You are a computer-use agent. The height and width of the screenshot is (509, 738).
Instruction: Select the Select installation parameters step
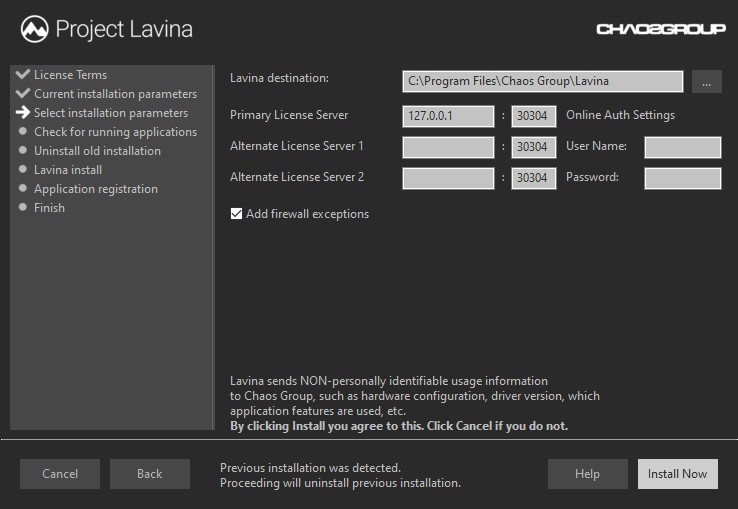point(111,113)
